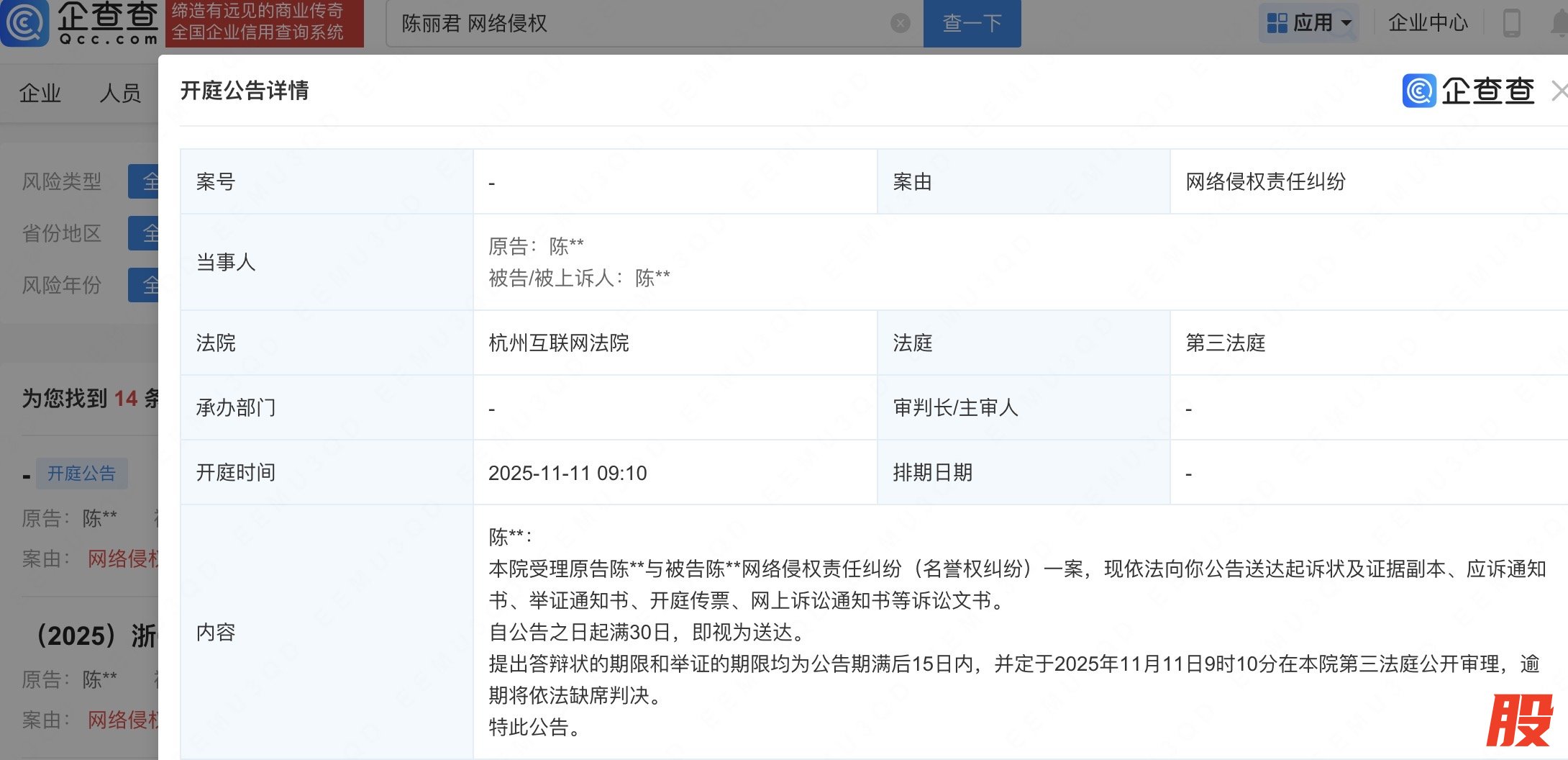The height and width of the screenshot is (760, 1568).
Task: Expand the 应用 dropdown arrow
Action: coord(1346,23)
